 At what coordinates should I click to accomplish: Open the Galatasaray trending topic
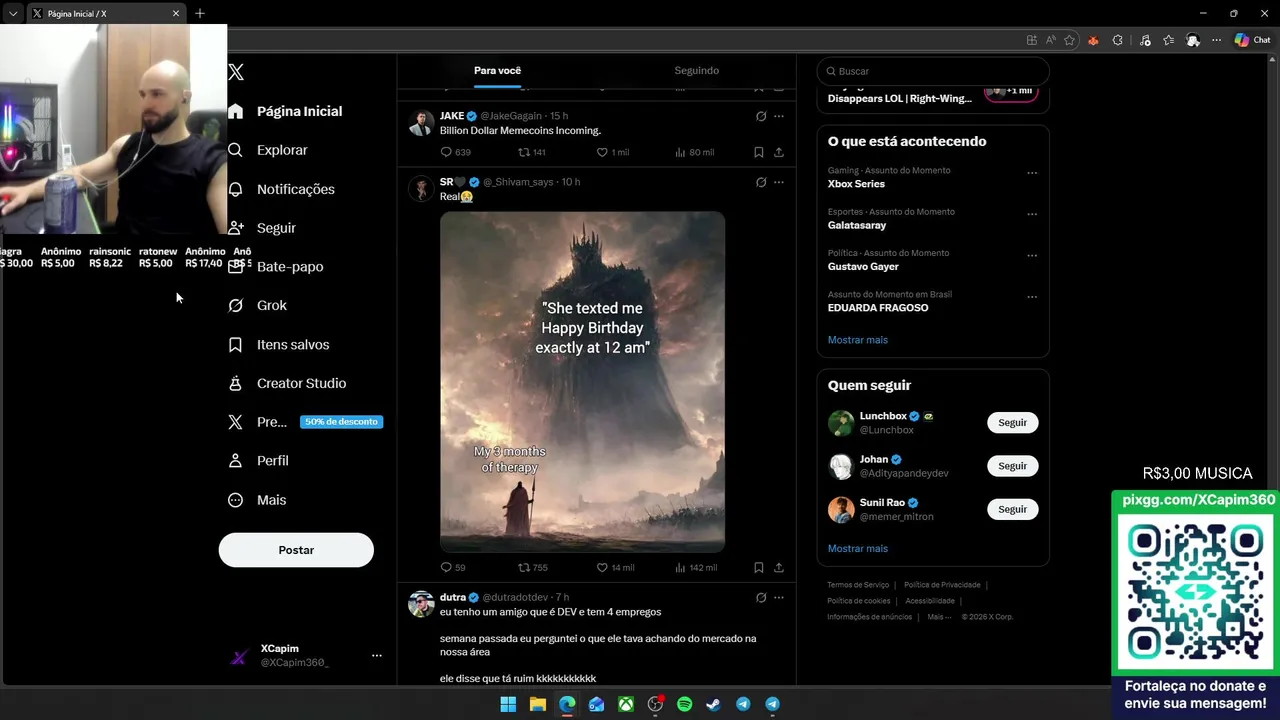pyautogui.click(x=857, y=225)
